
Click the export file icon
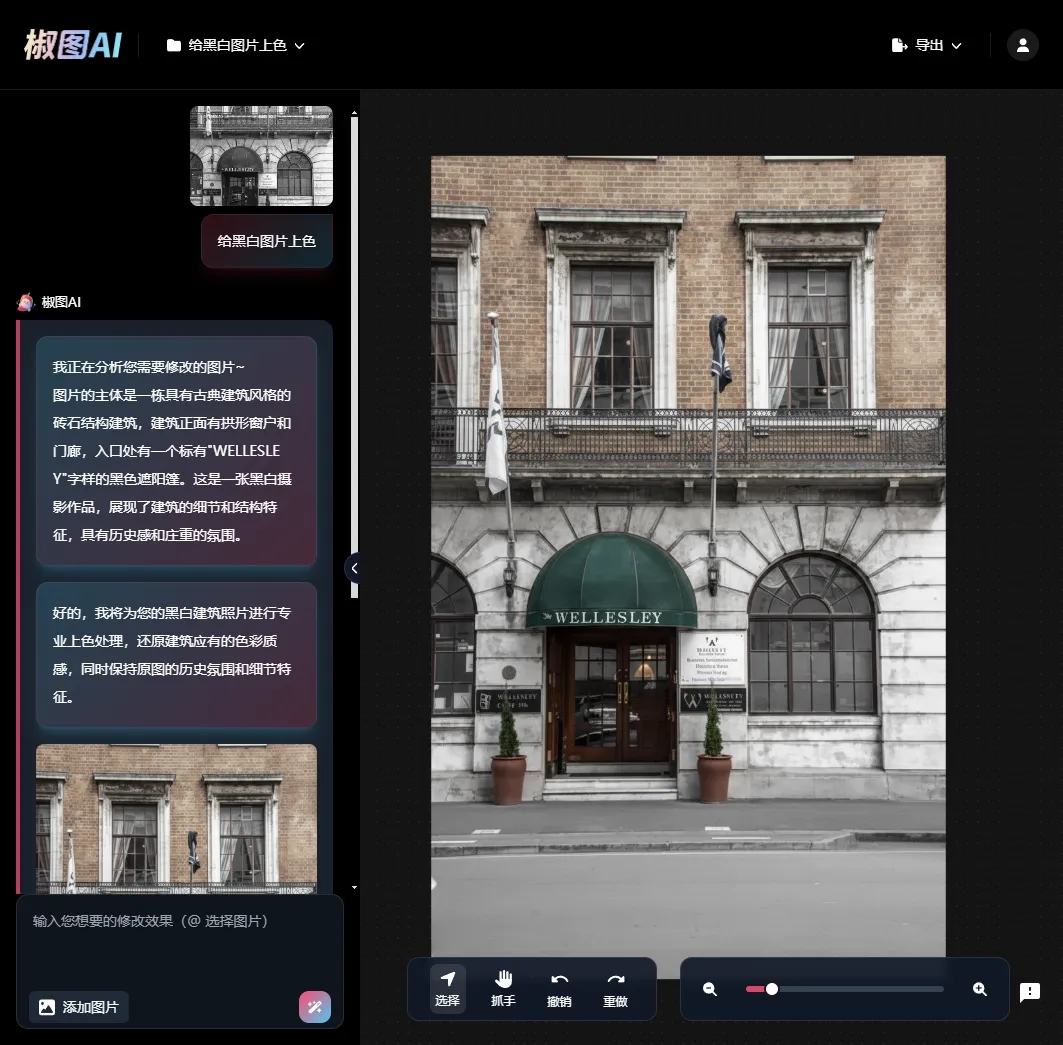[899, 45]
